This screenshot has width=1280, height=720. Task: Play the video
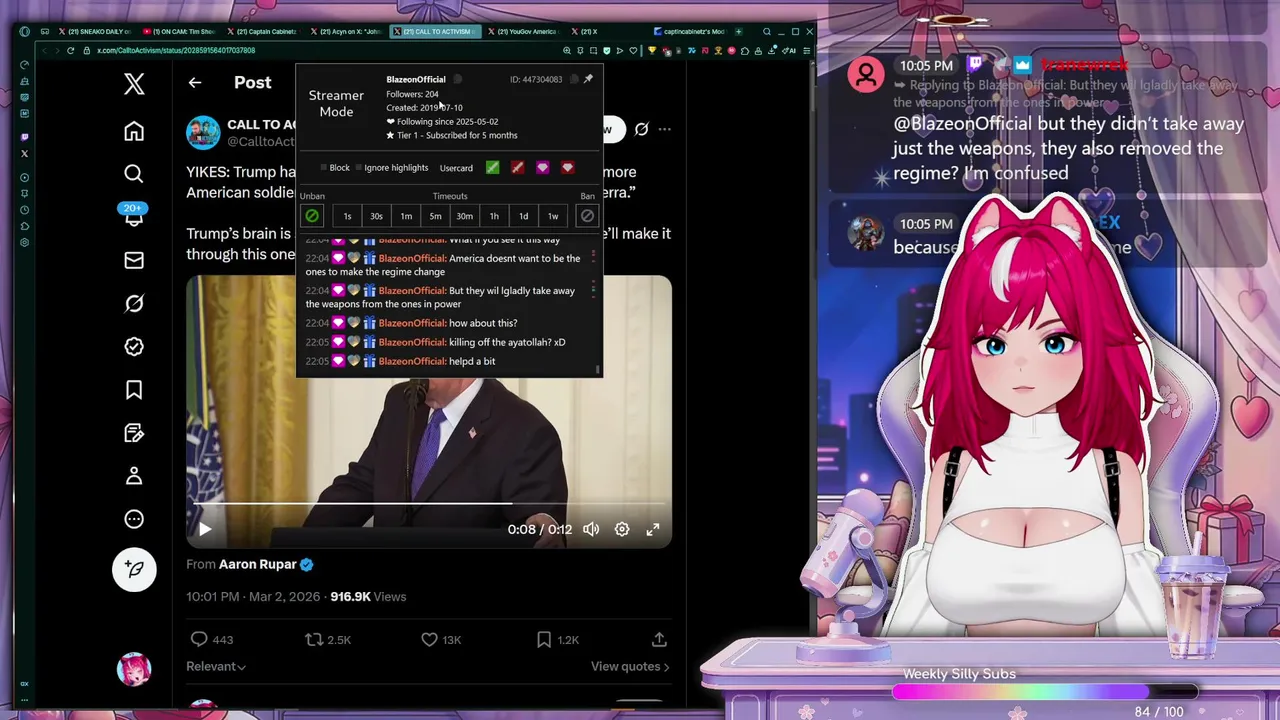point(204,529)
